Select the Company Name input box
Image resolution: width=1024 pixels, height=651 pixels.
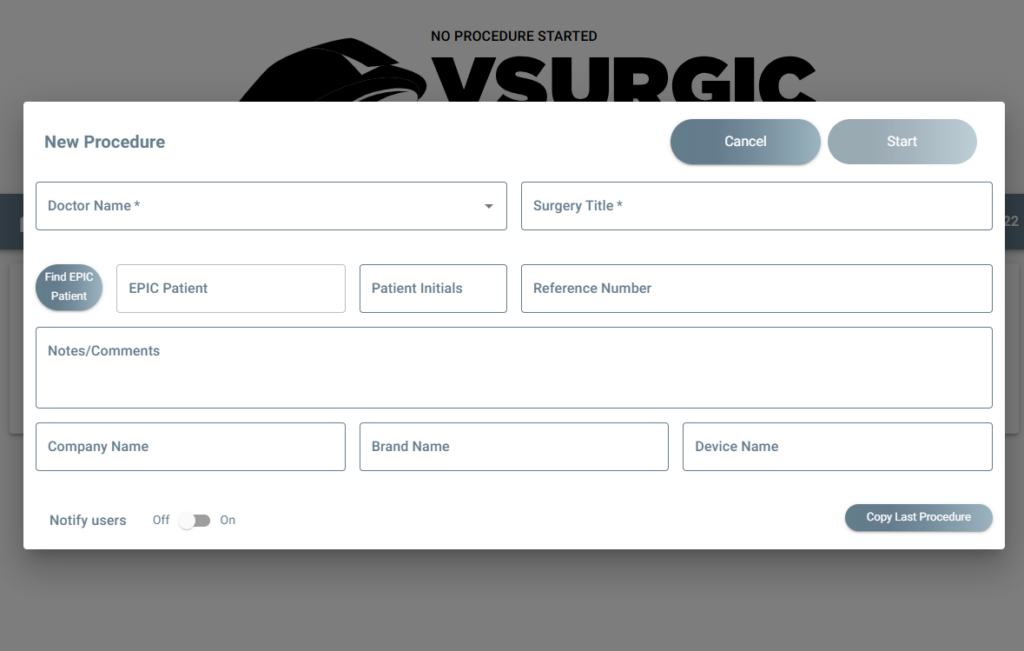(191, 447)
